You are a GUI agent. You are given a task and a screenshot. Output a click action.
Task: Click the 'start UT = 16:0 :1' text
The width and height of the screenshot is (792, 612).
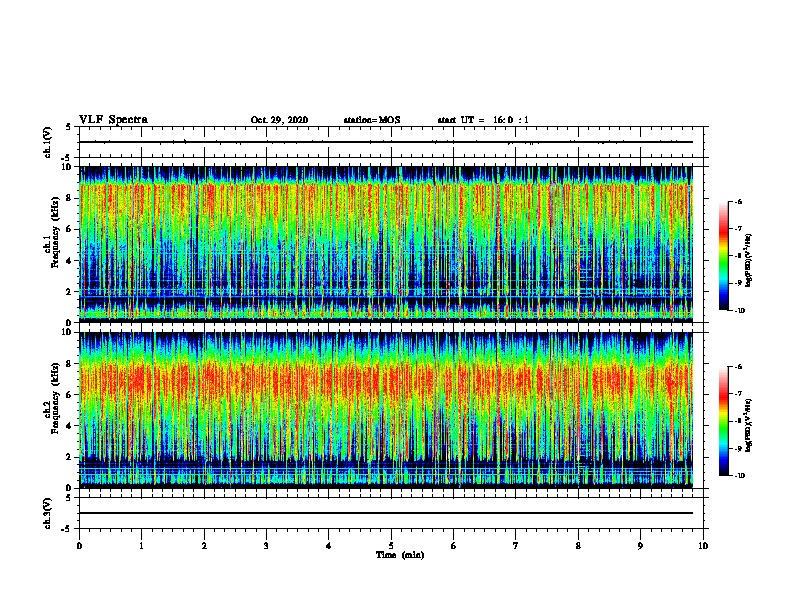tap(483, 120)
